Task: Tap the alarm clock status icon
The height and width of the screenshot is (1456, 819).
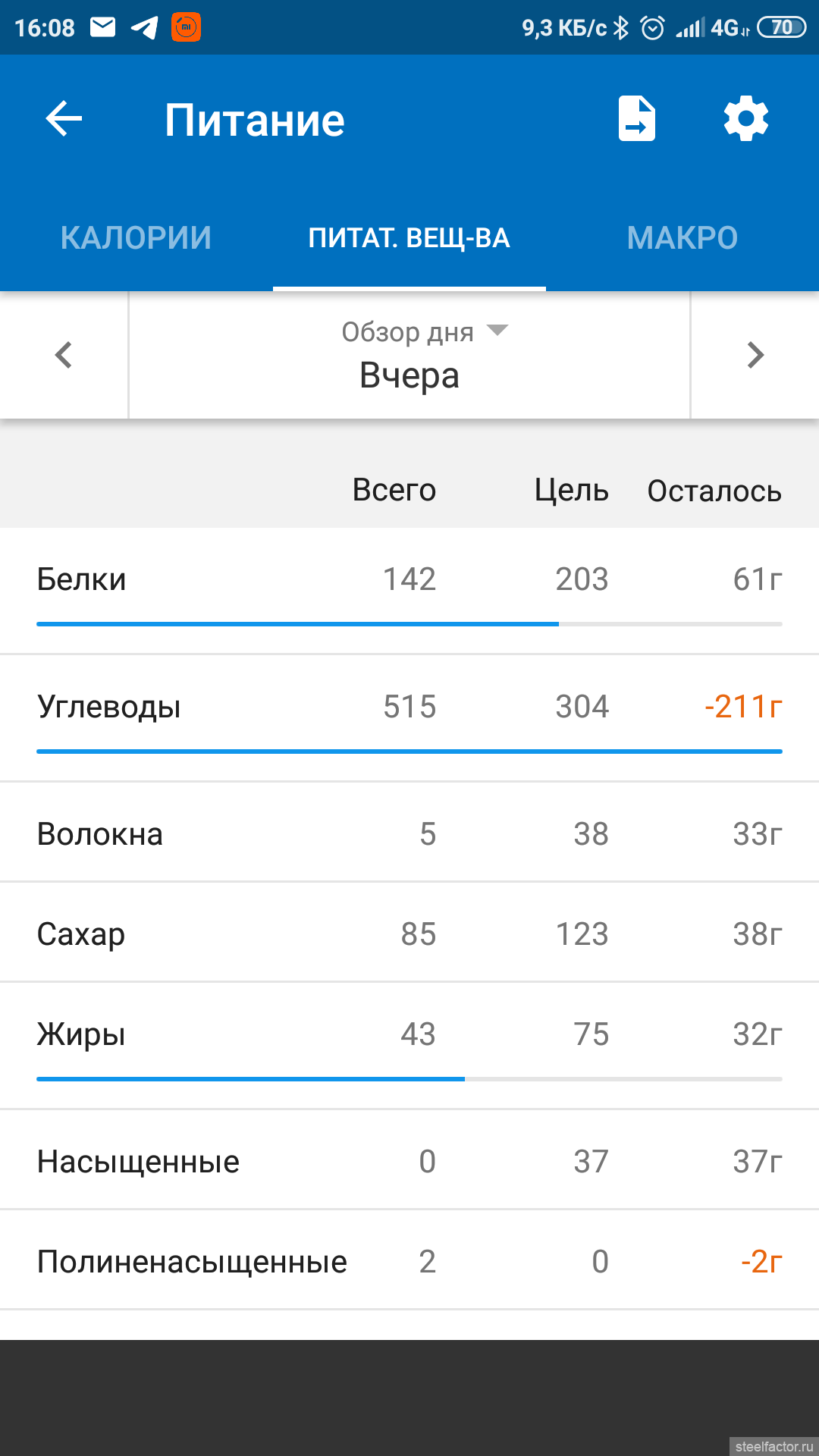Action: (652, 28)
